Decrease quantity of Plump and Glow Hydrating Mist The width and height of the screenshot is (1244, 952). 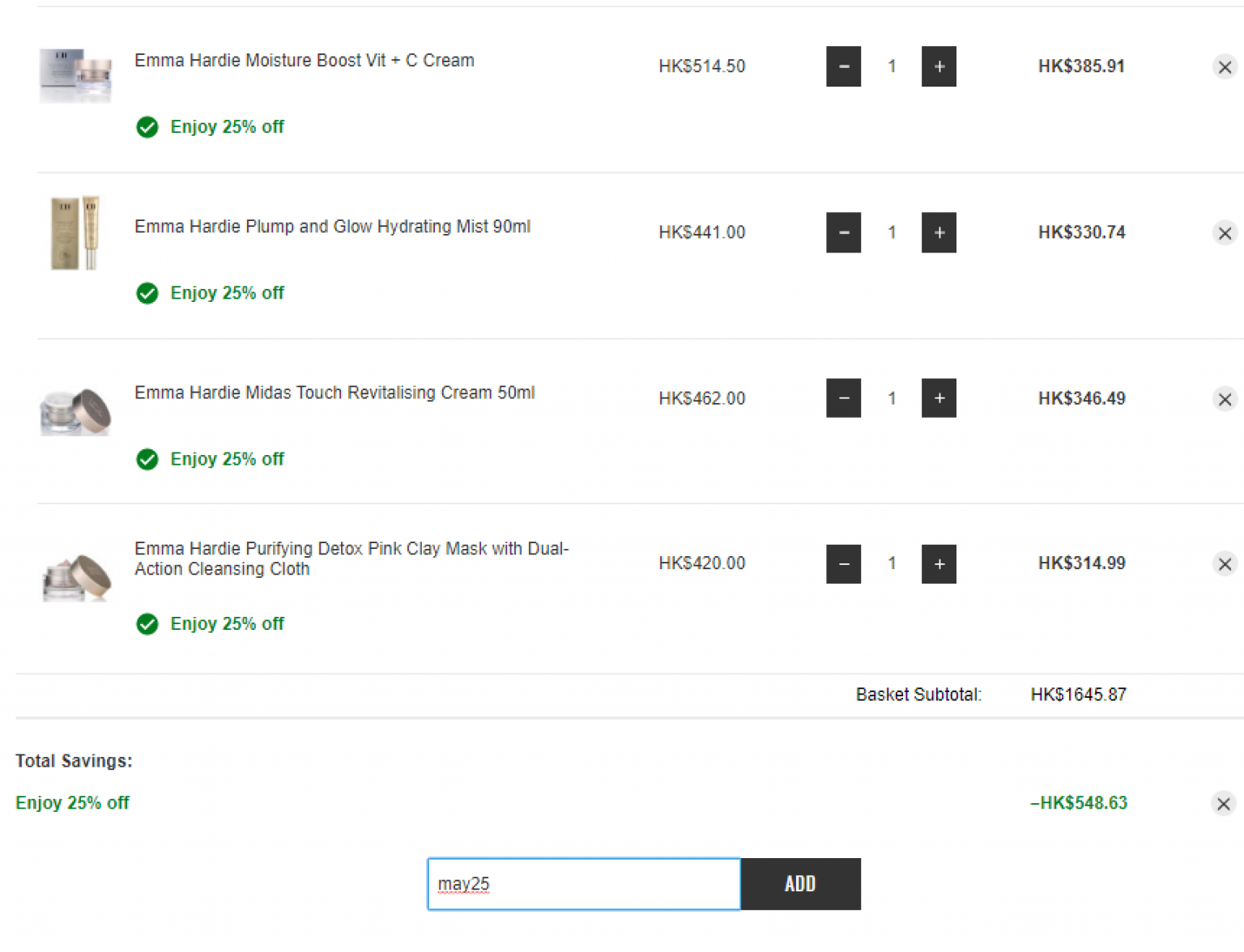[x=843, y=232]
